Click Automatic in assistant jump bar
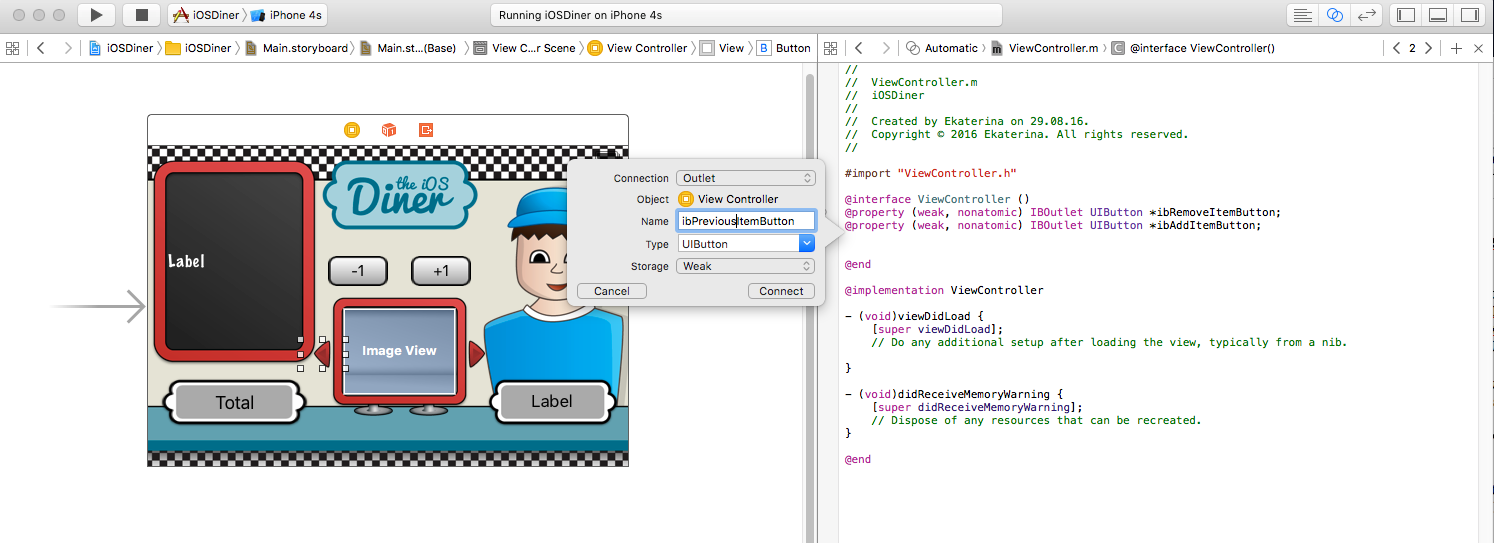This screenshot has width=1494, height=543. pos(950,48)
